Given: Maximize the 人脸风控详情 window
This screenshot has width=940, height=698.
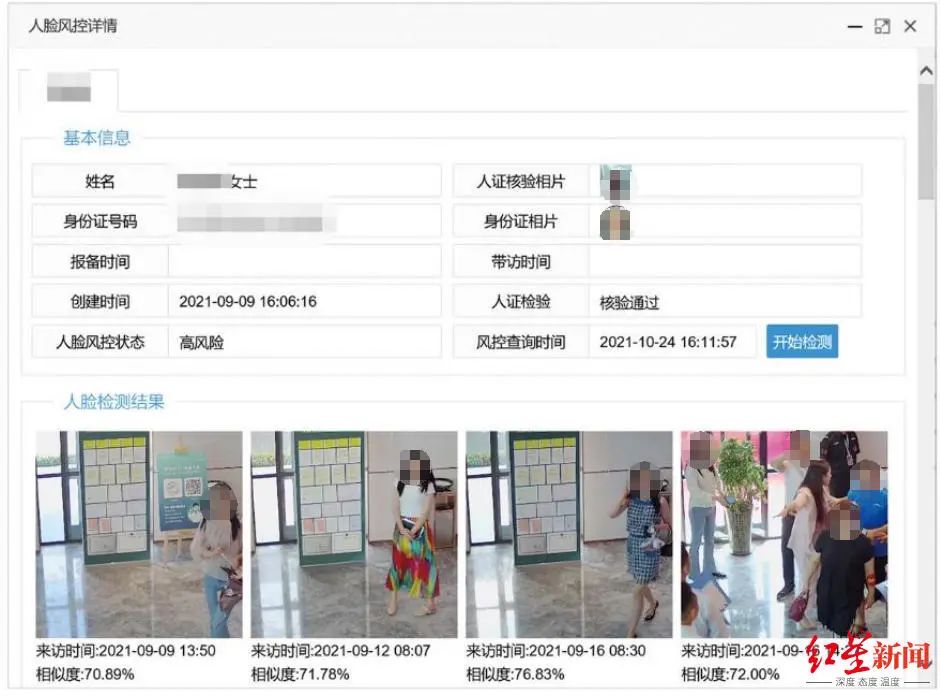Looking at the screenshot, I should coord(882,26).
